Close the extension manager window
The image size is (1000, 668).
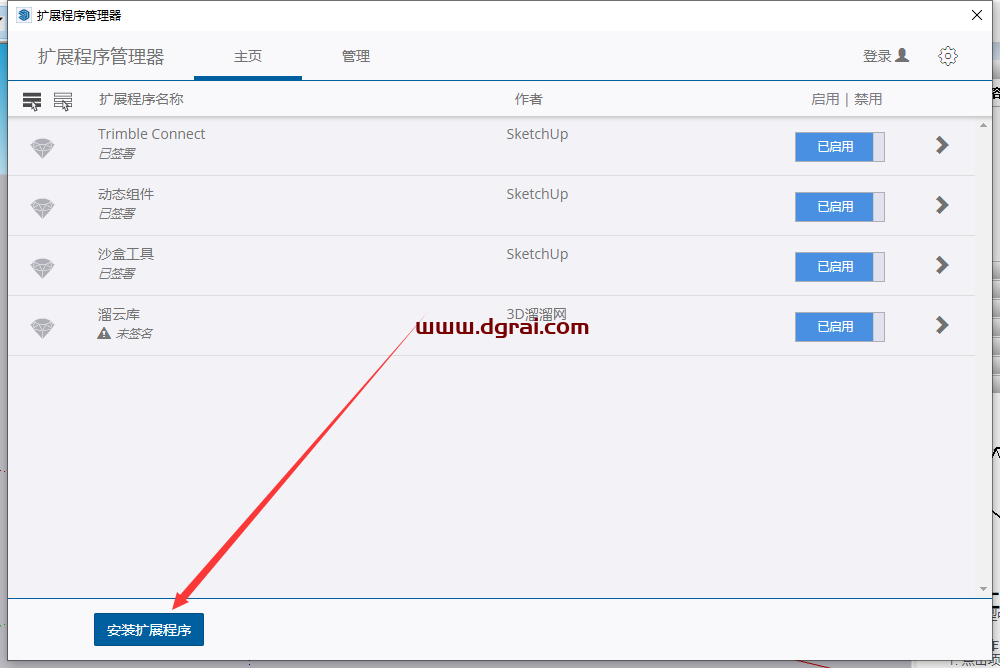(976, 15)
